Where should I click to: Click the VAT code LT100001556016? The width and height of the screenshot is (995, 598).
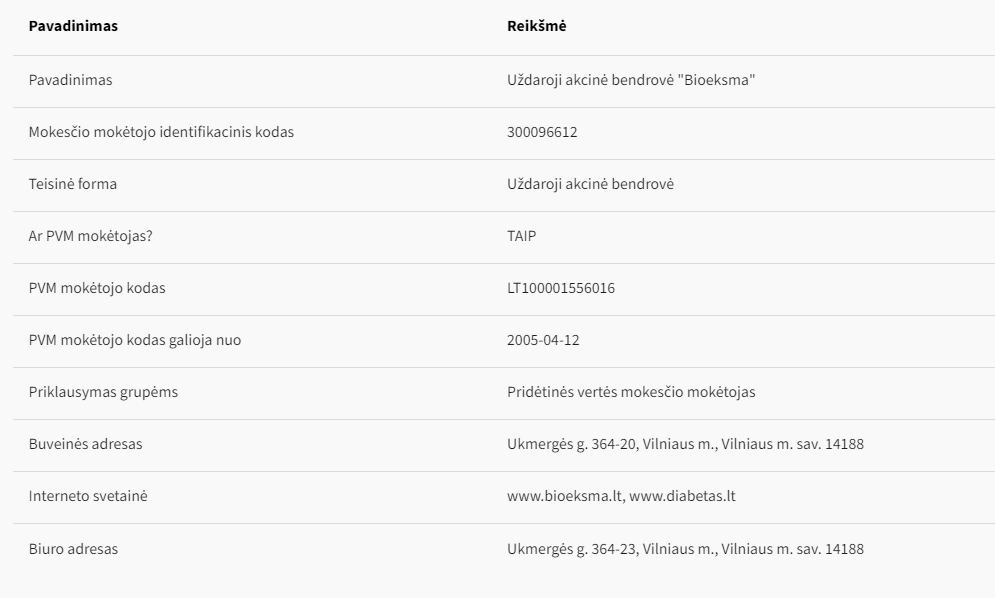click(x=561, y=288)
